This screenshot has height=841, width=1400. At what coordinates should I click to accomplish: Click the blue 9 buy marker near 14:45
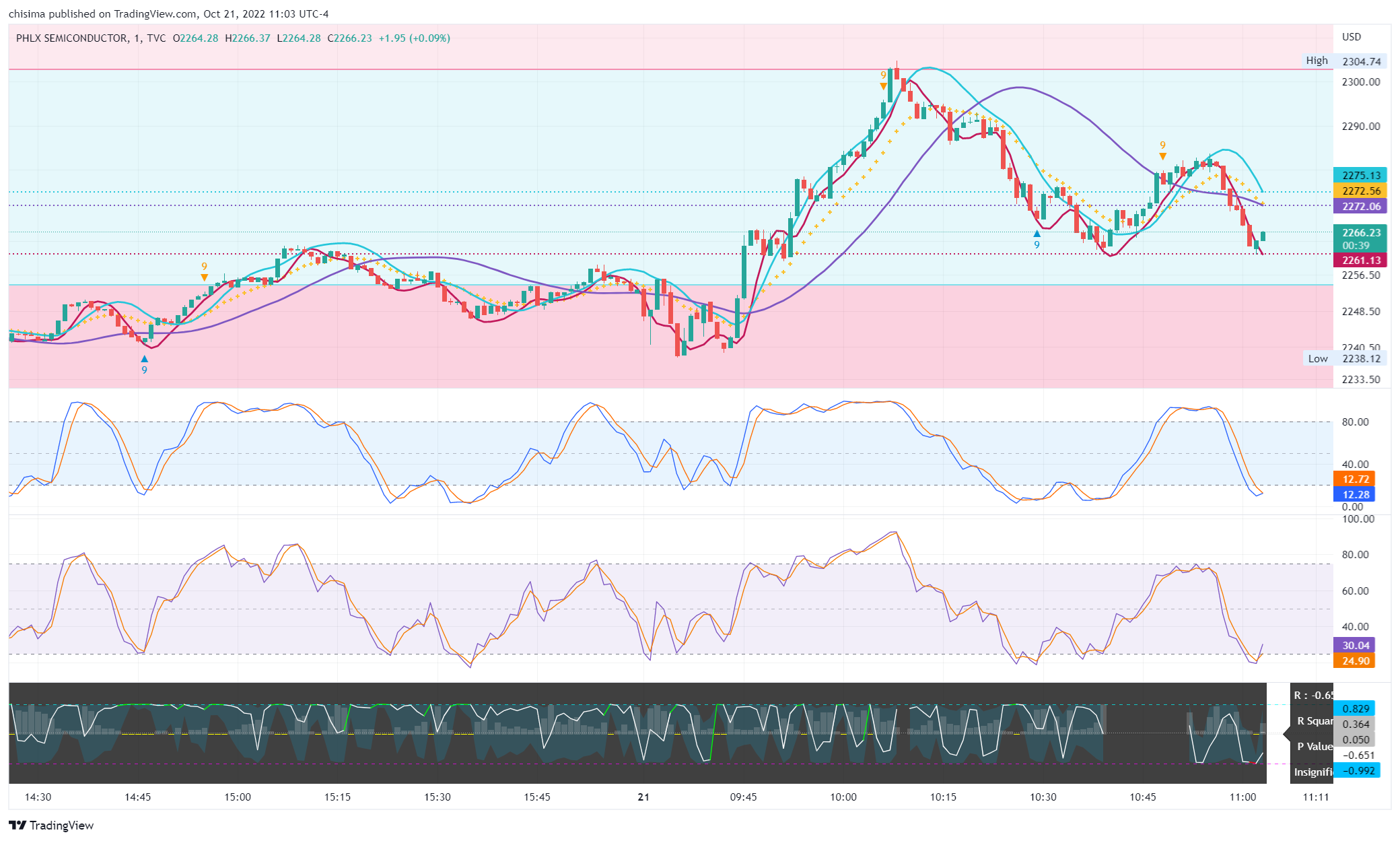point(144,364)
